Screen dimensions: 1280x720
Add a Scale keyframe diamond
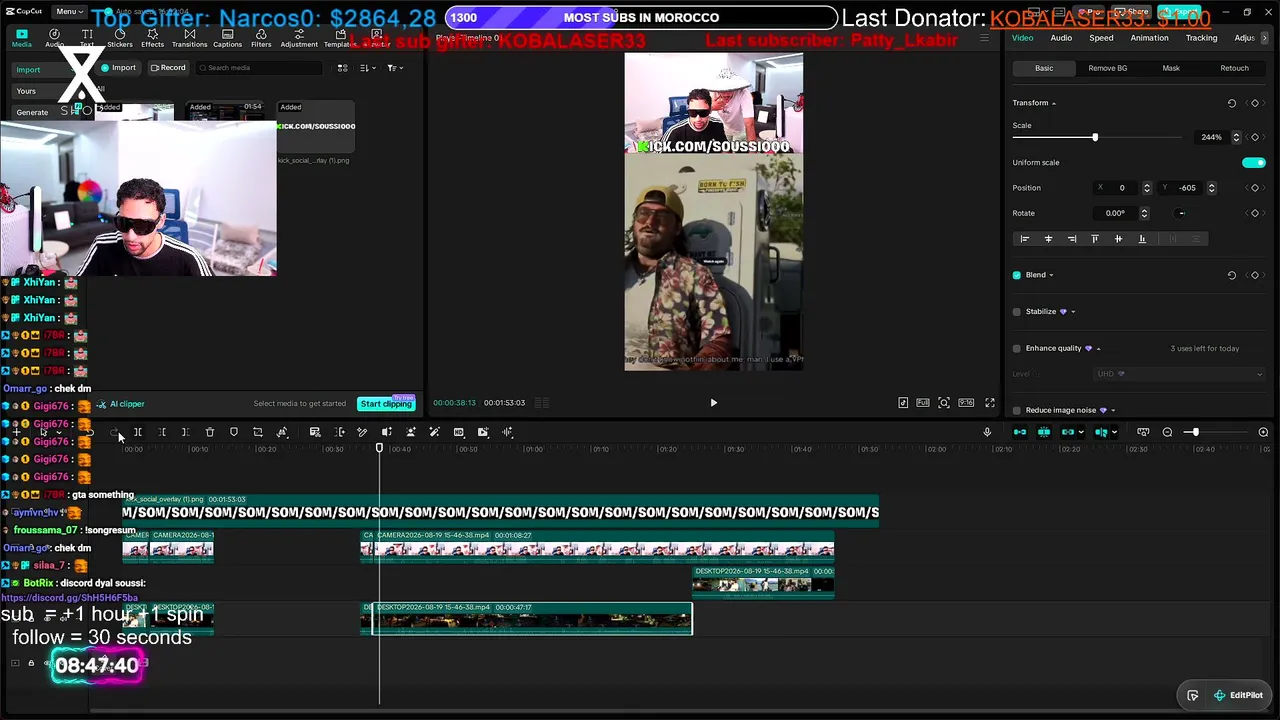[1255, 137]
